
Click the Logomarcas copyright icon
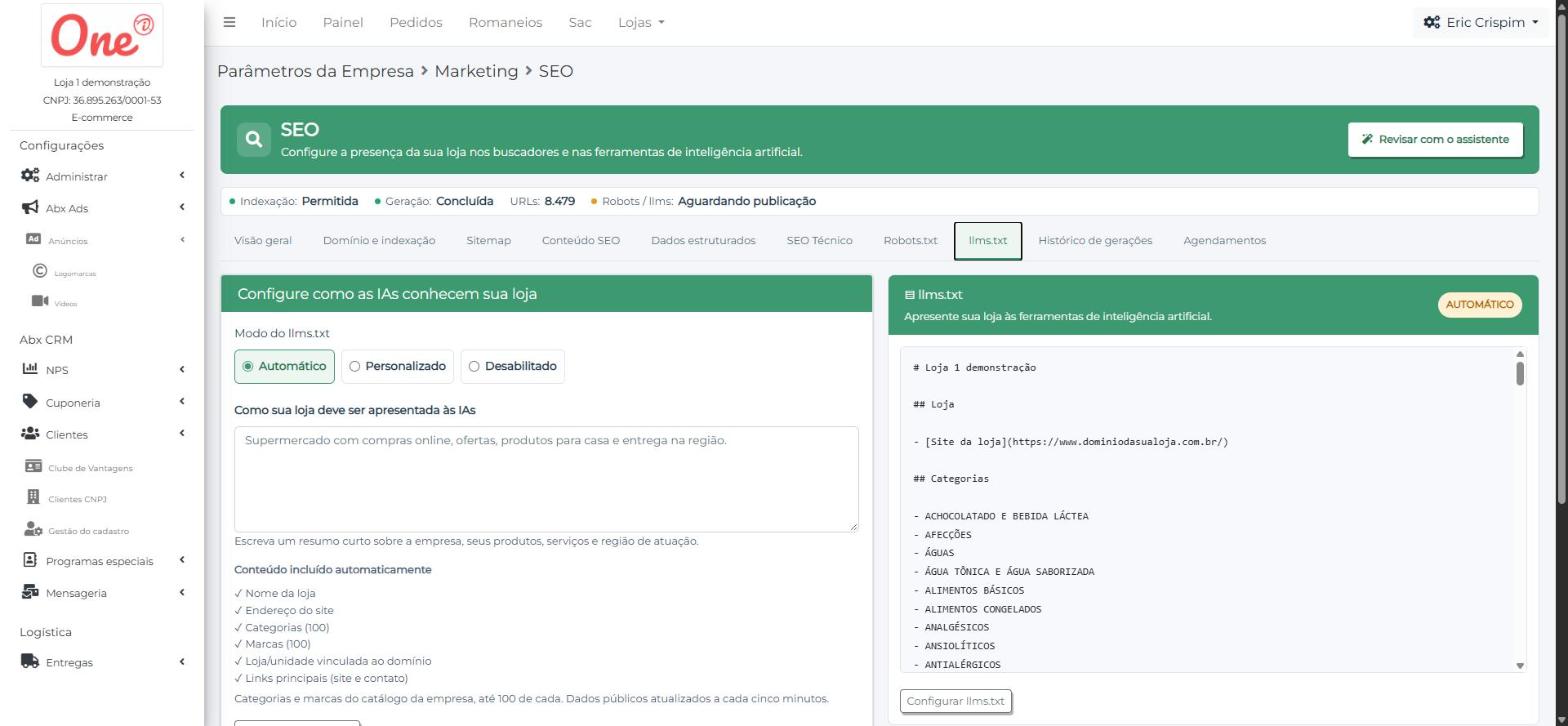[x=40, y=271]
